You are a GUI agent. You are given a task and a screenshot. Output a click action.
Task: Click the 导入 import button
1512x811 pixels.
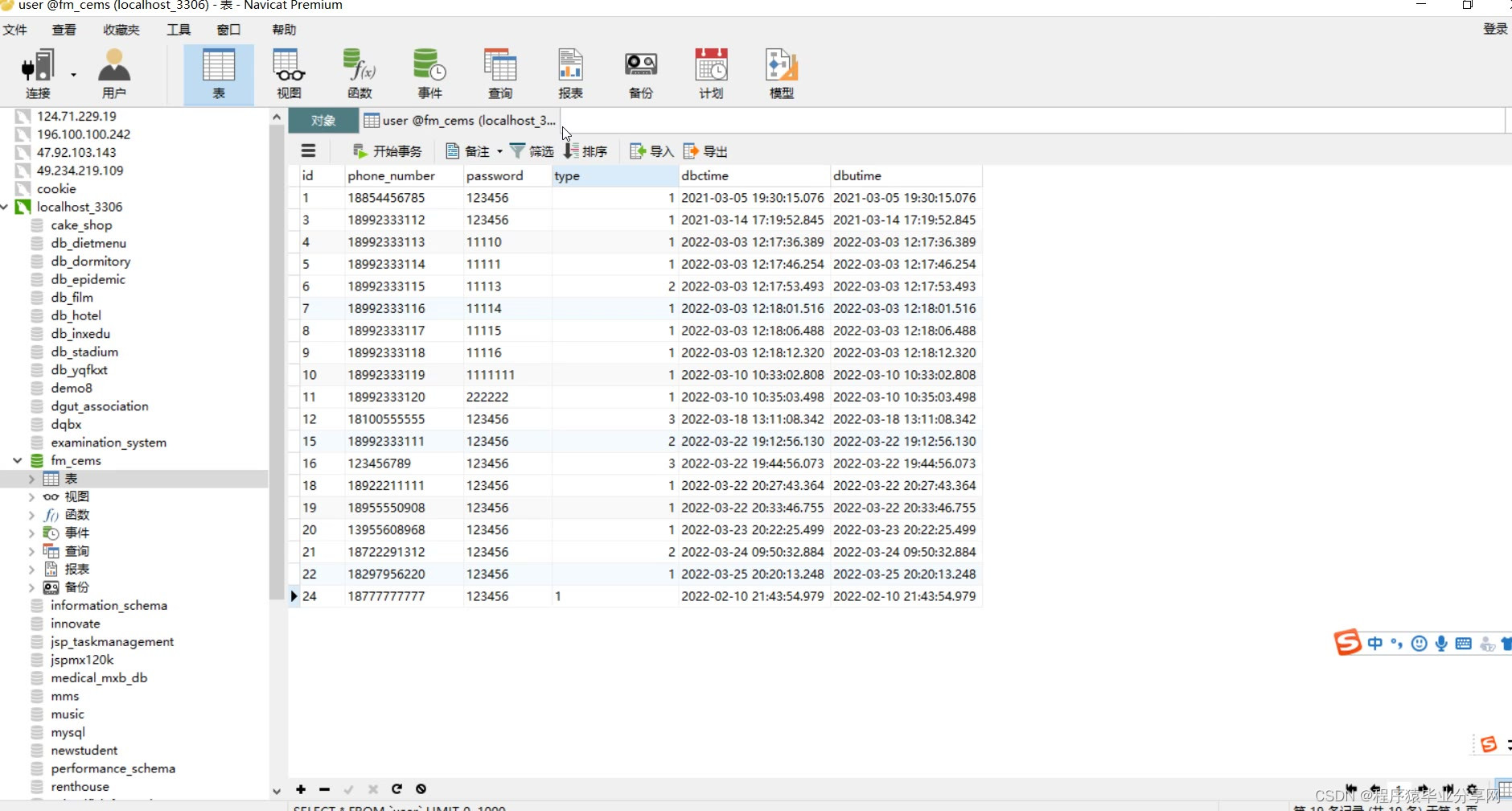click(651, 151)
